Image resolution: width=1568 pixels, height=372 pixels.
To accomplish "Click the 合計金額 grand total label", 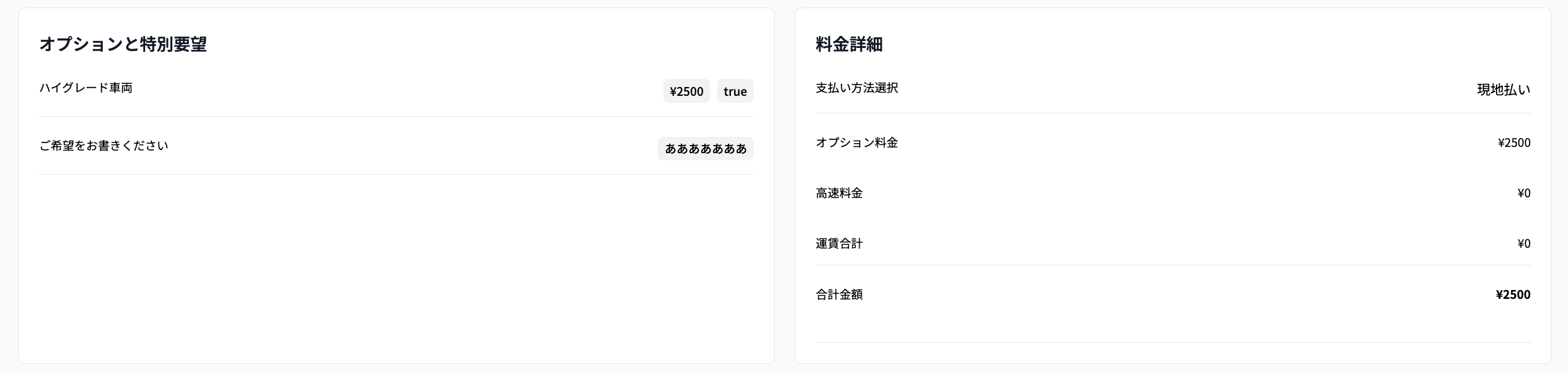I will tap(838, 294).
